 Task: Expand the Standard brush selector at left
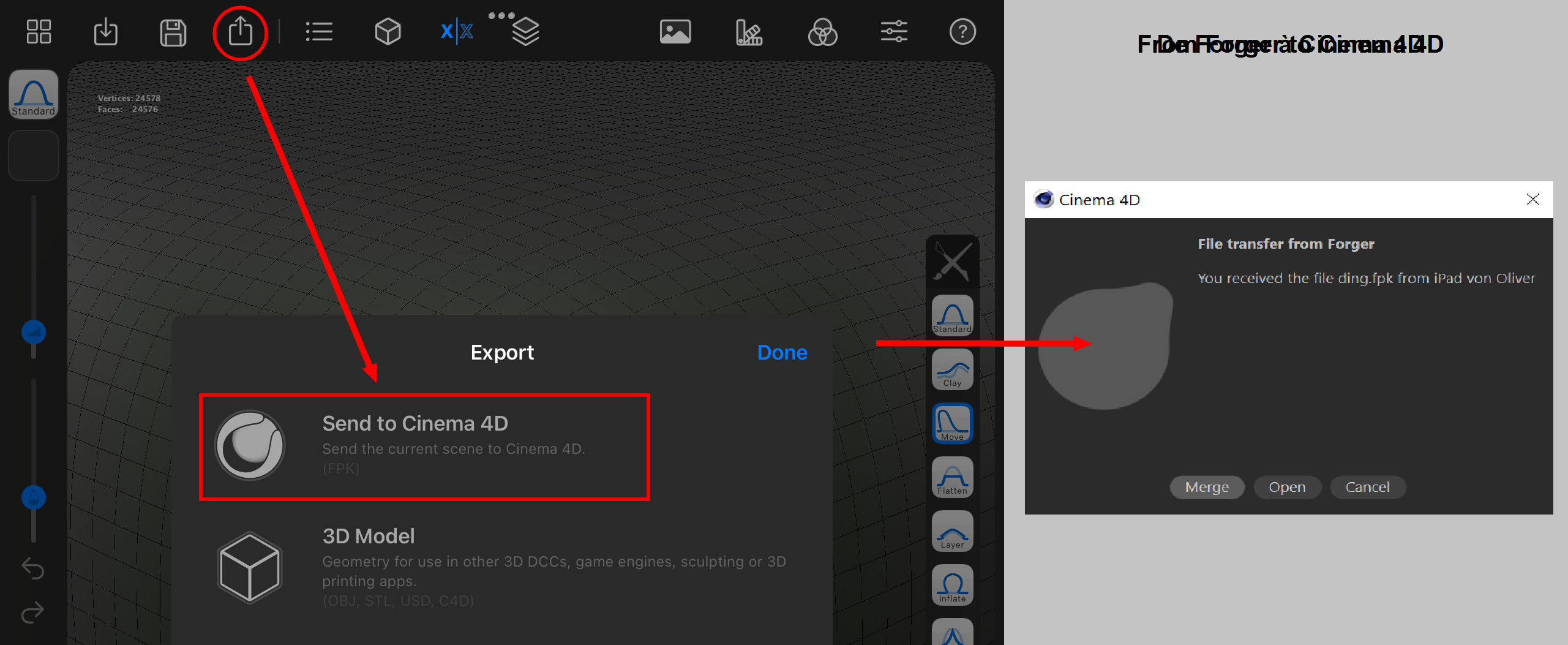[x=34, y=94]
